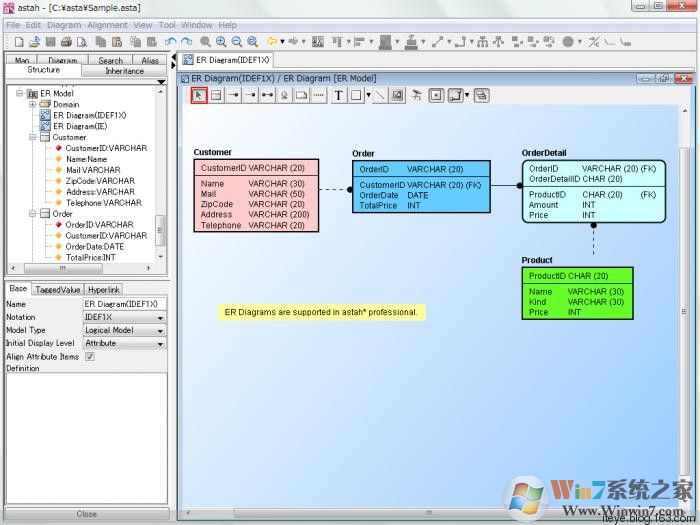
Task: Click the New file icon in toolbar
Action: [19, 42]
